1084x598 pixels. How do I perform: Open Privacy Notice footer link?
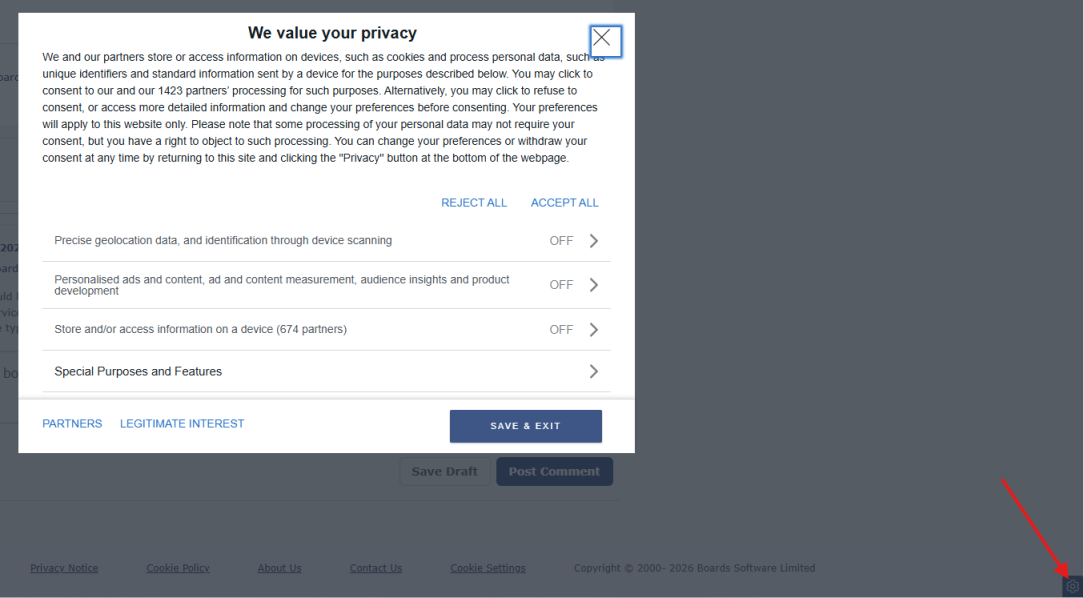point(64,568)
